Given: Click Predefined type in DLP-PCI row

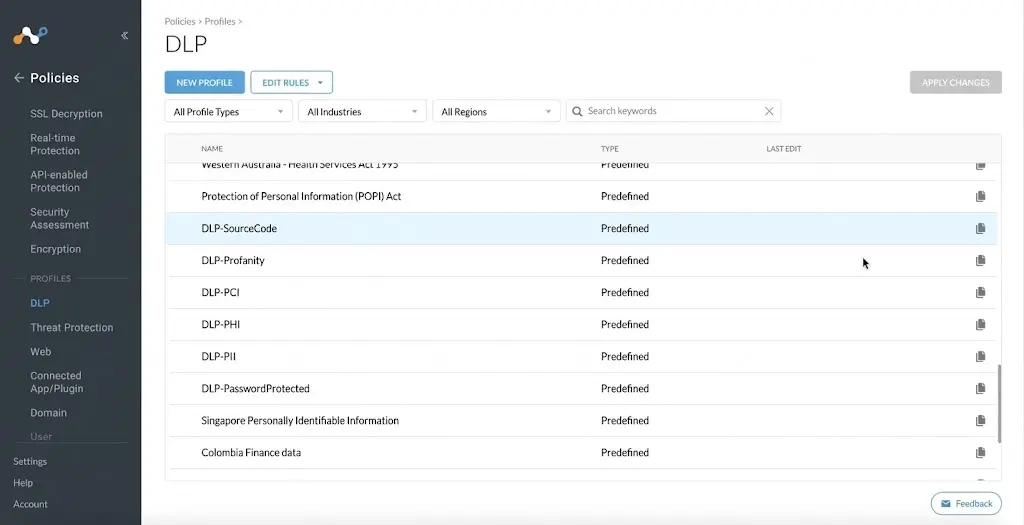Looking at the screenshot, I should point(625,293).
